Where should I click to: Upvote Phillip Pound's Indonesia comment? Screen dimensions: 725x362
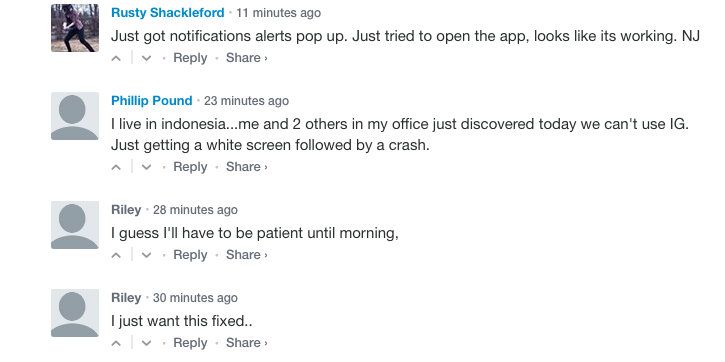pos(117,167)
